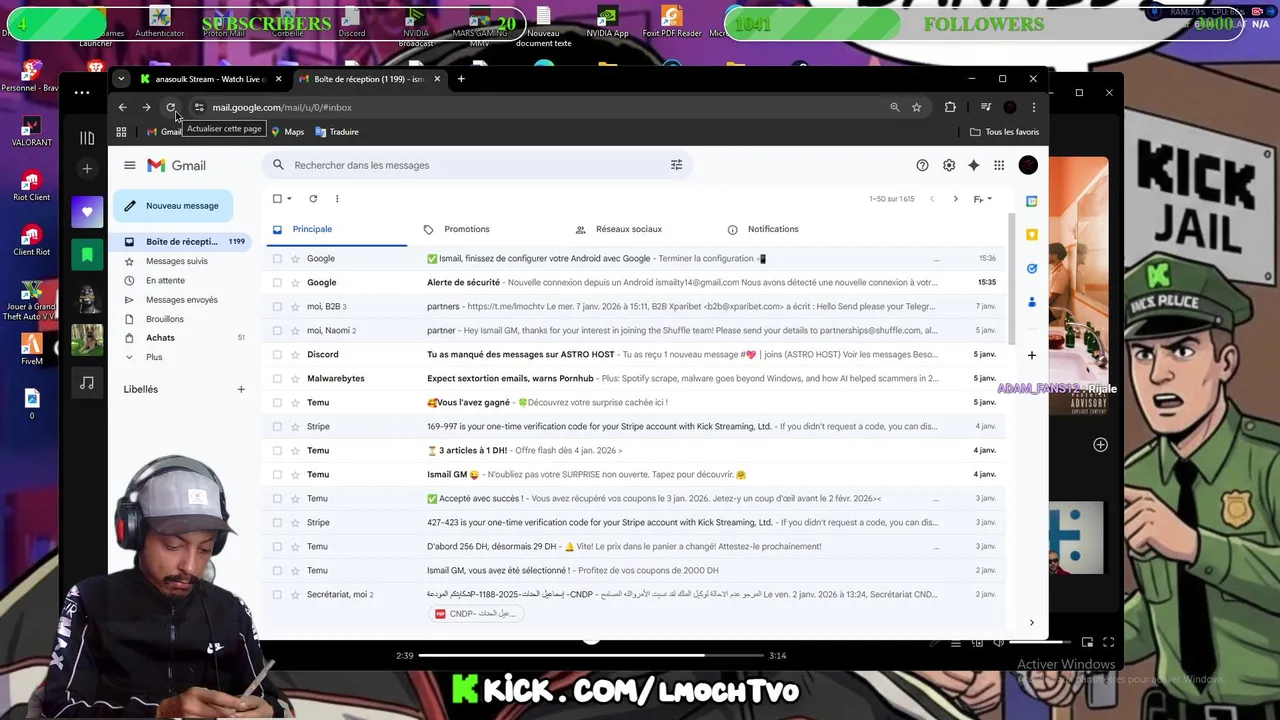Viewport: 1280px width, 720px height.
Task: Star the Discord email
Action: click(x=295, y=354)
